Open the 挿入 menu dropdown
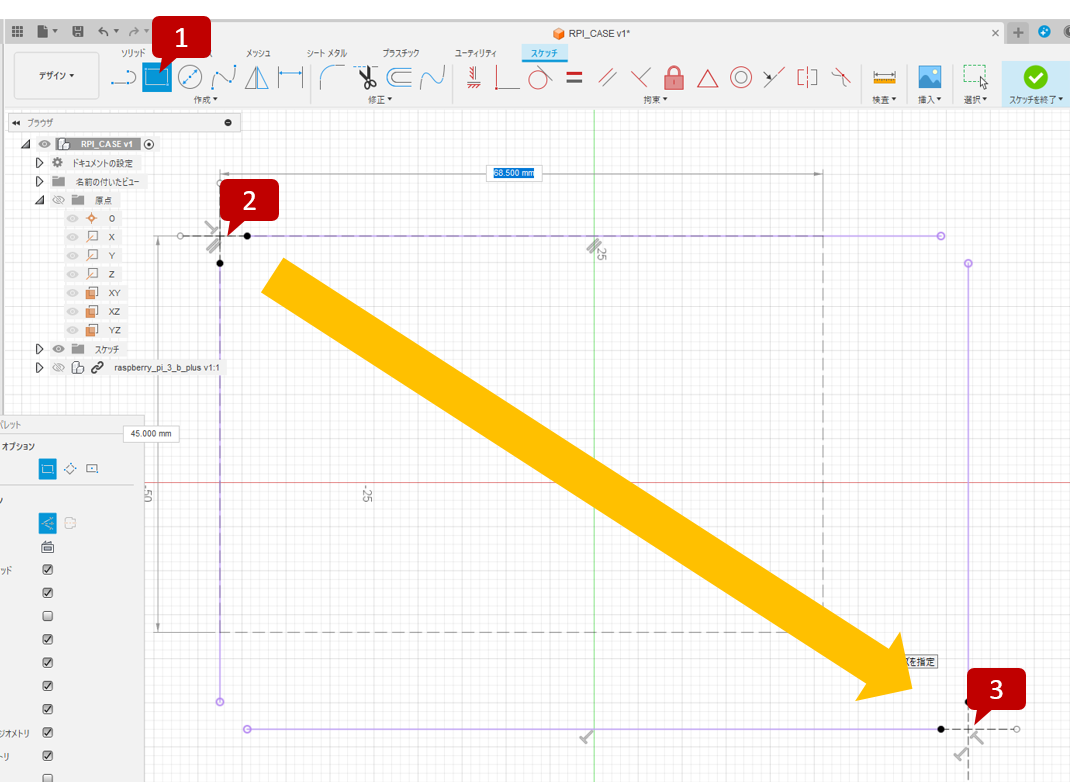The width and height of the screenshot is (1070, 782). click(929, 100)
